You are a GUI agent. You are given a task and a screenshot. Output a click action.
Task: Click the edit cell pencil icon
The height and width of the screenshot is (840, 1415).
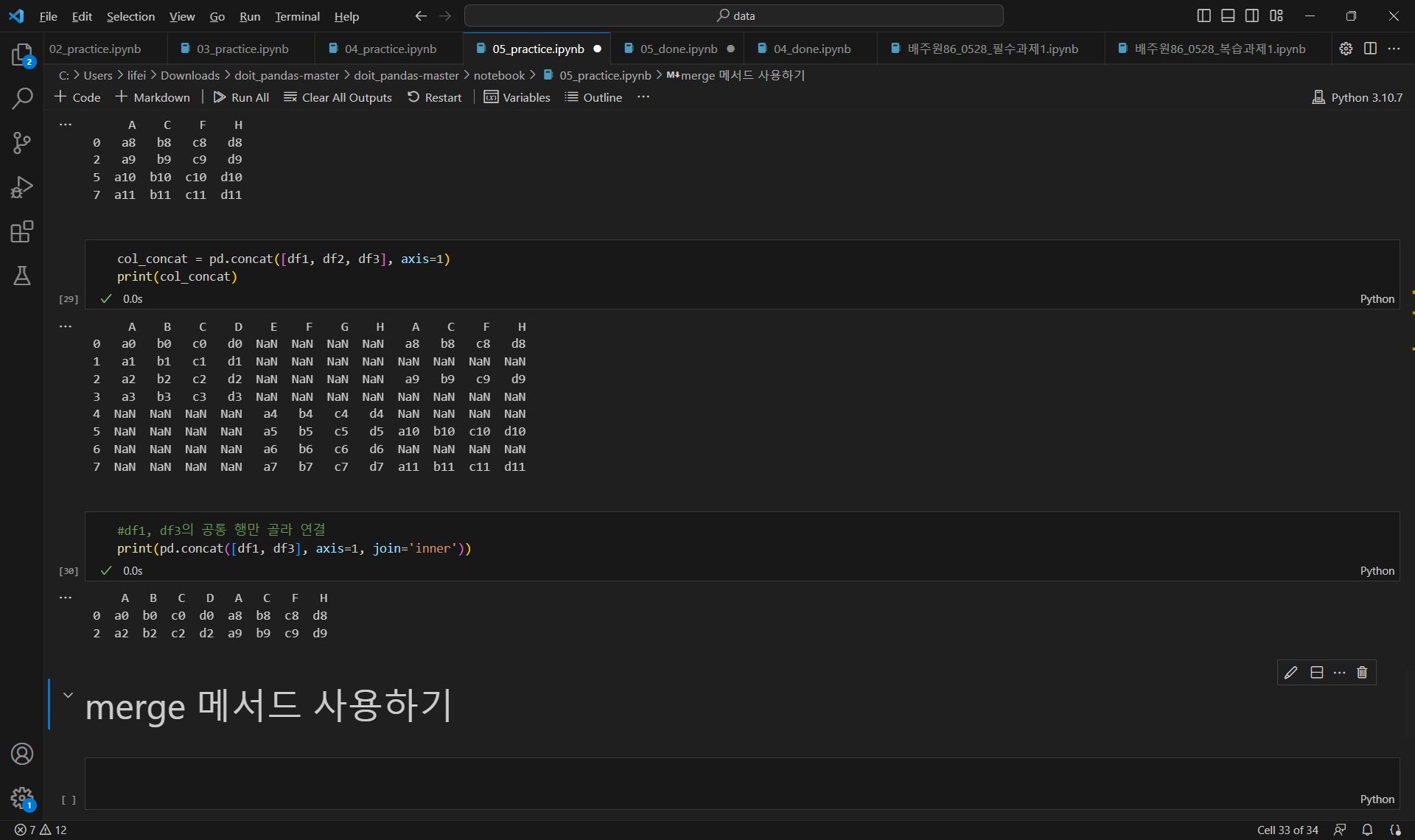[1290, 672]
